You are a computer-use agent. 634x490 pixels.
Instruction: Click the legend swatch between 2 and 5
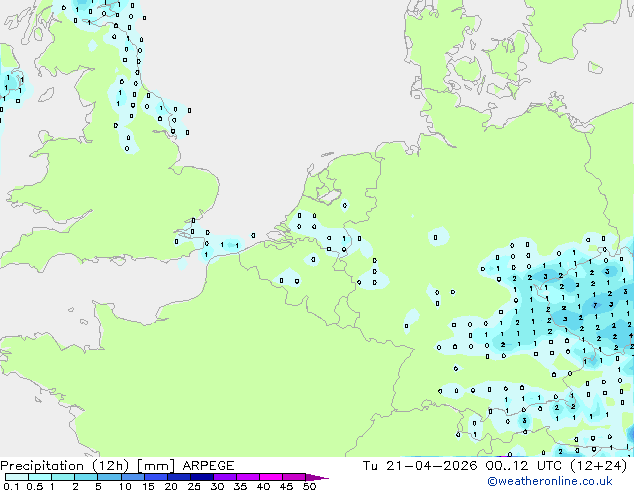tap(86, 477)
